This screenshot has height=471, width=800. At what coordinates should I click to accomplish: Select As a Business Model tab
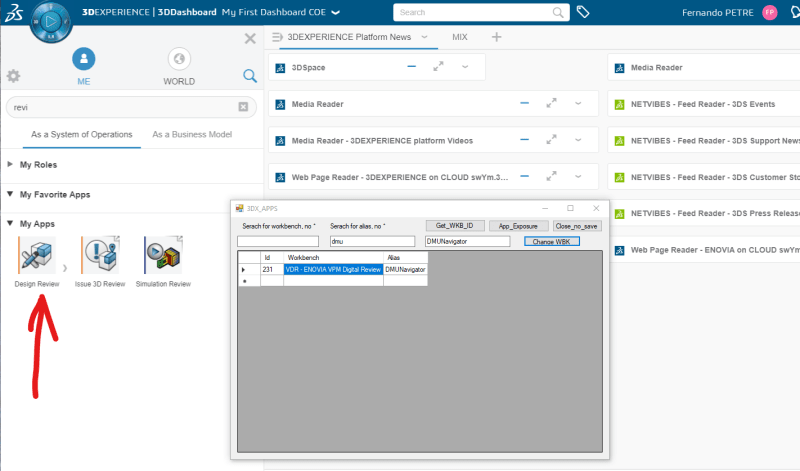click(x=192, y=134)
